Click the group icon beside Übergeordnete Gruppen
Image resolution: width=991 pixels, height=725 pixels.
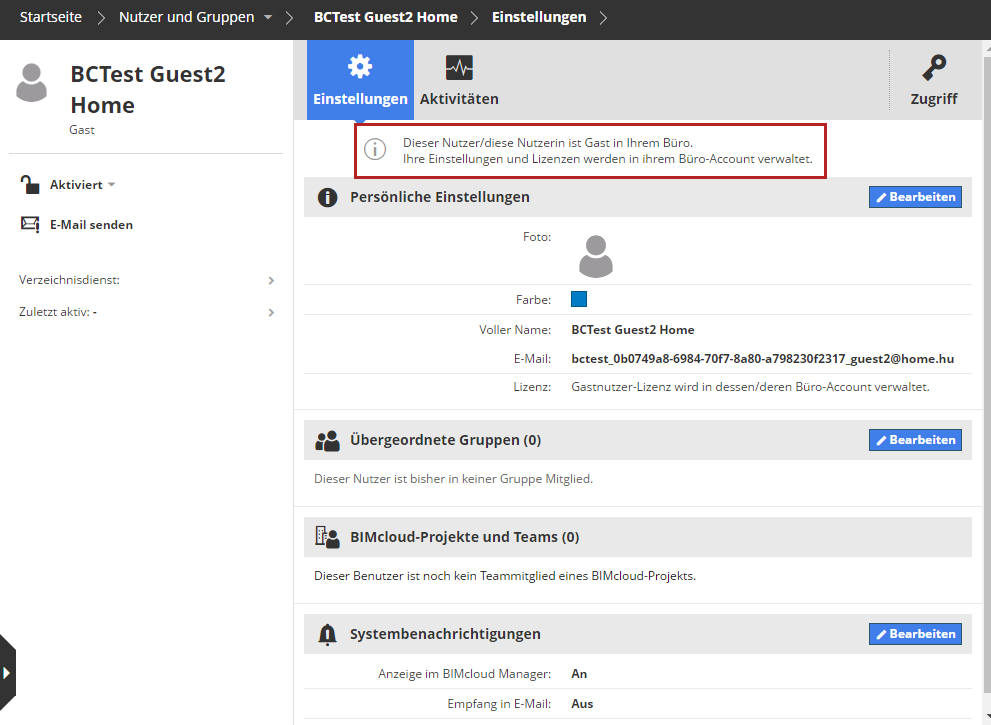point(327,440)
